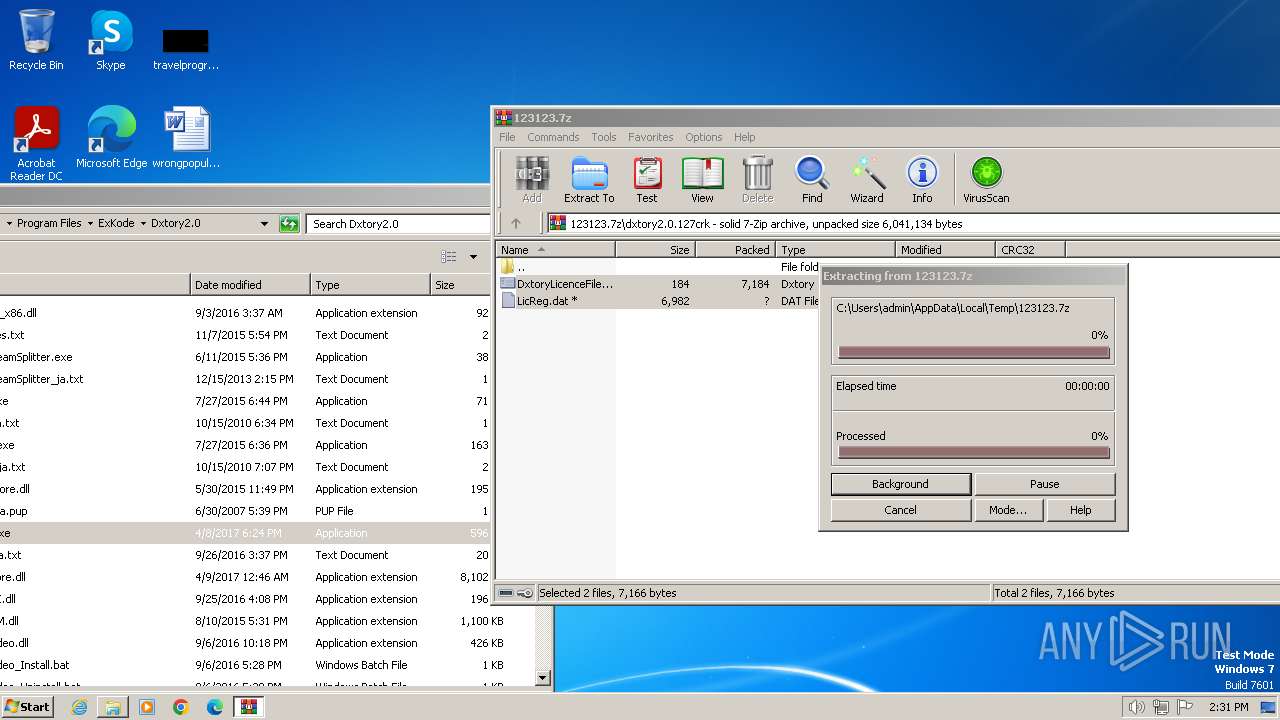Viewport: 1280px width, 720px height.
Task: Cancel the extraction
Action: 900,510
